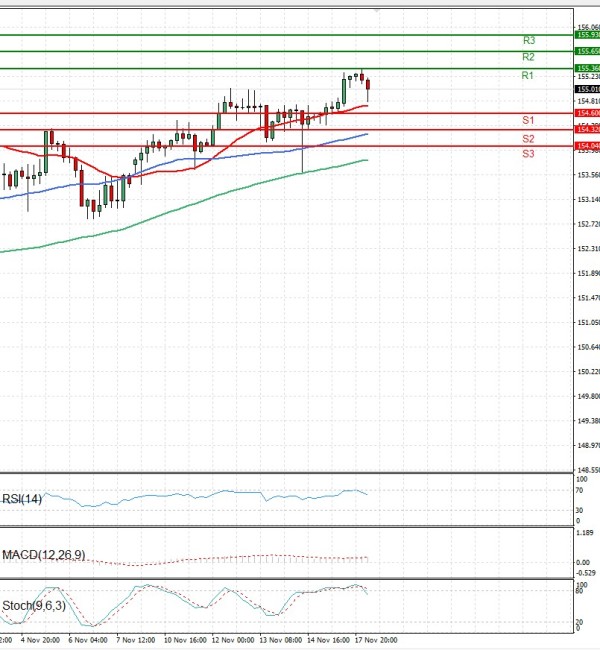Click the 12 Nov 00:00 time label
600x650 pixels.
[232, 638]
